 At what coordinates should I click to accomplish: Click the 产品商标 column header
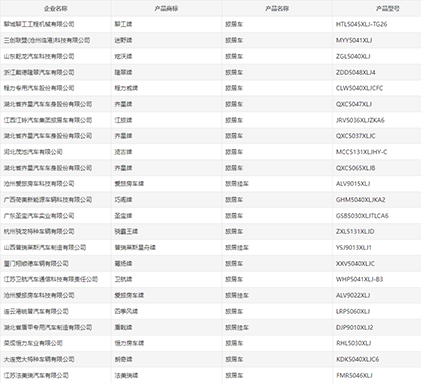click(166, 9)
